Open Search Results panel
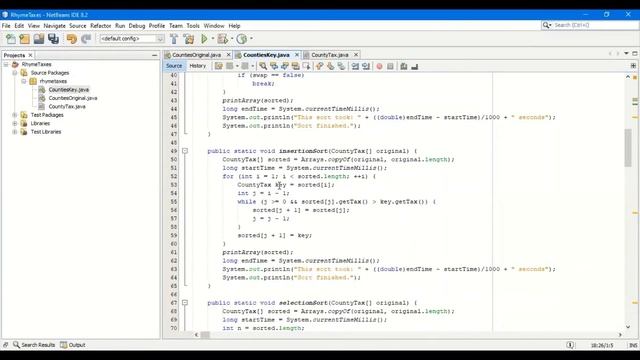 (34, 345)
